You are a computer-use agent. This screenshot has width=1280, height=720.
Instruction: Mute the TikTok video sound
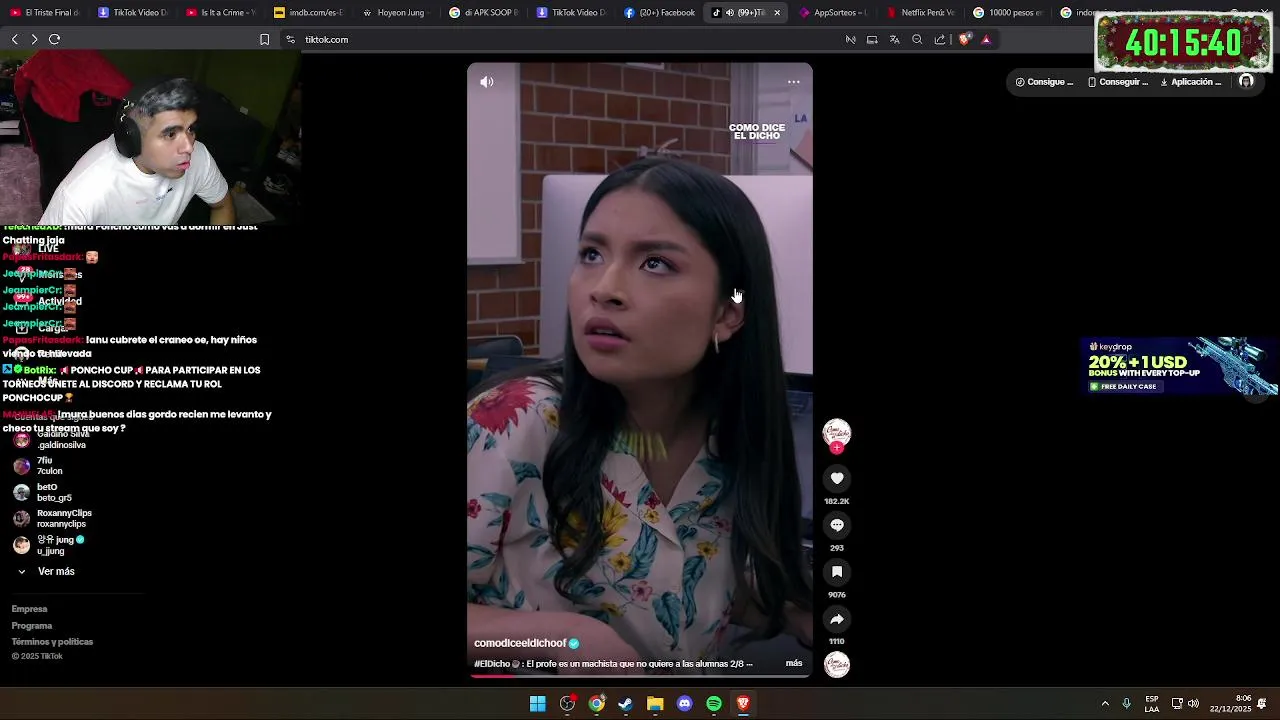pyautogui.click(x=487, y=82)
